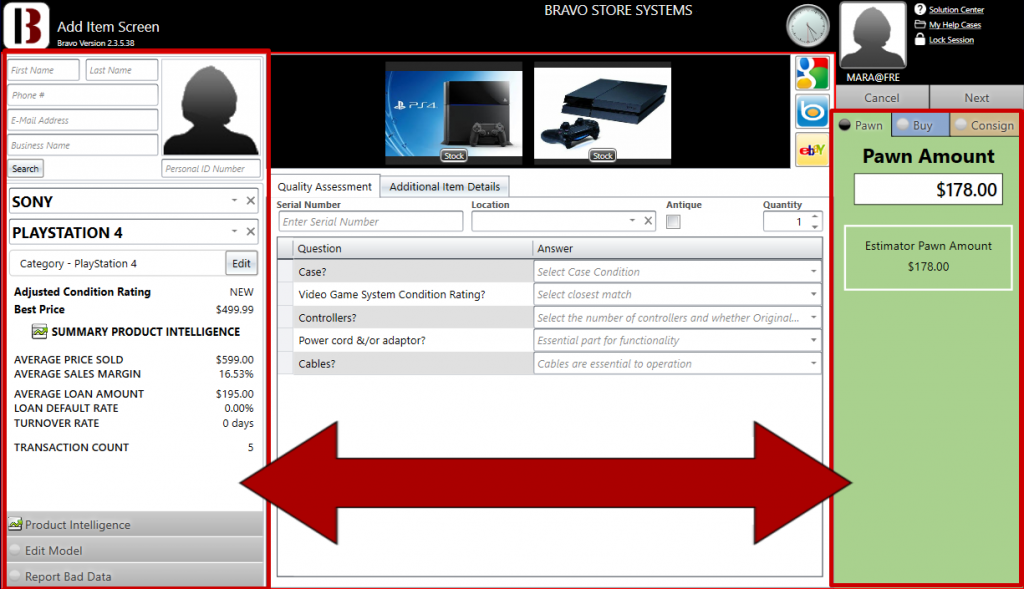This screenshot has height=589, width=1024.
Task: Click the Bravo logo icon
Action: (26, 25)
